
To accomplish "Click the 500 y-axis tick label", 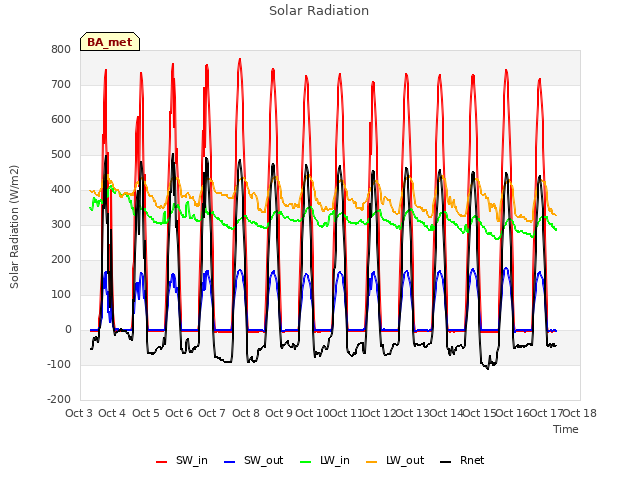I will pos(61,155).
